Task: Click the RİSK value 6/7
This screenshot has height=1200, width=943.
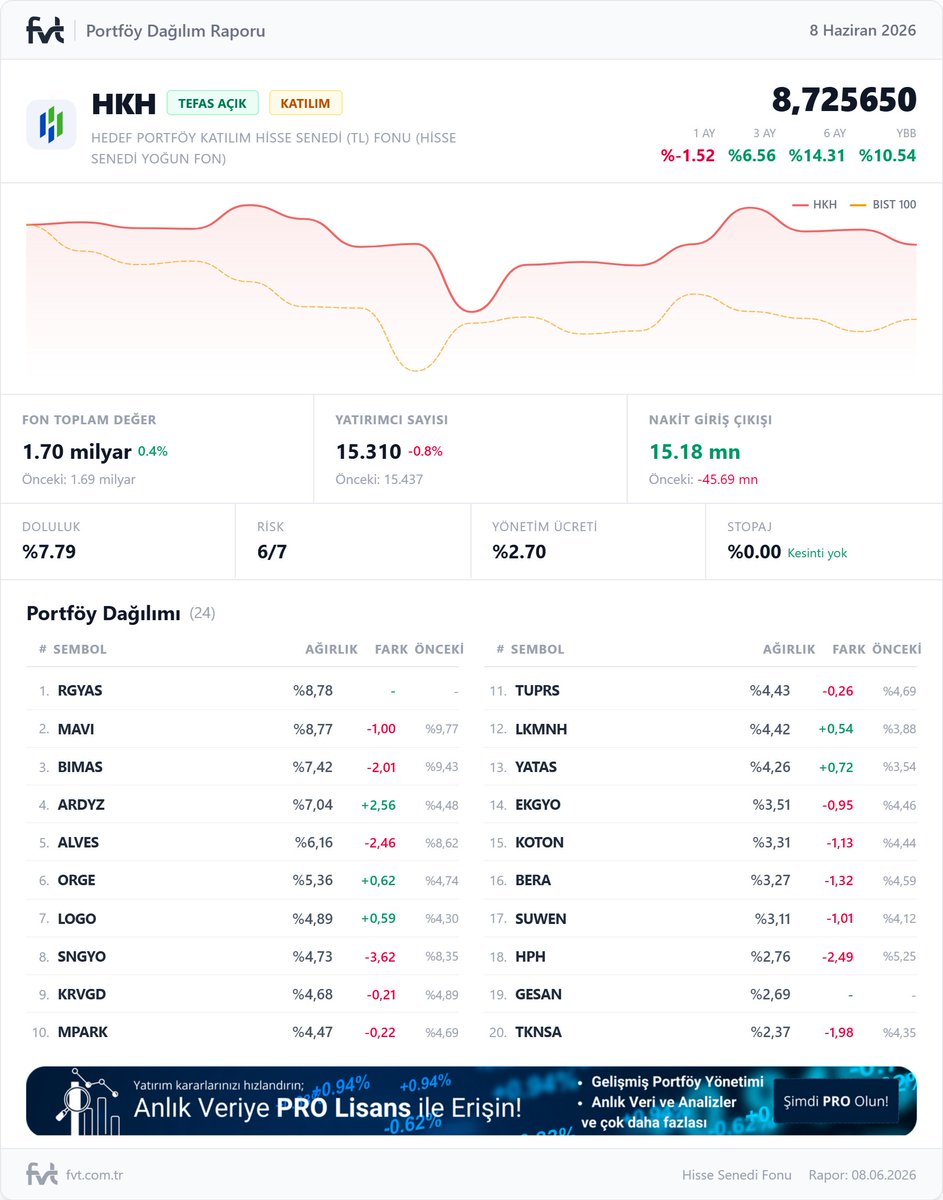Action: [x=272, y=551]
